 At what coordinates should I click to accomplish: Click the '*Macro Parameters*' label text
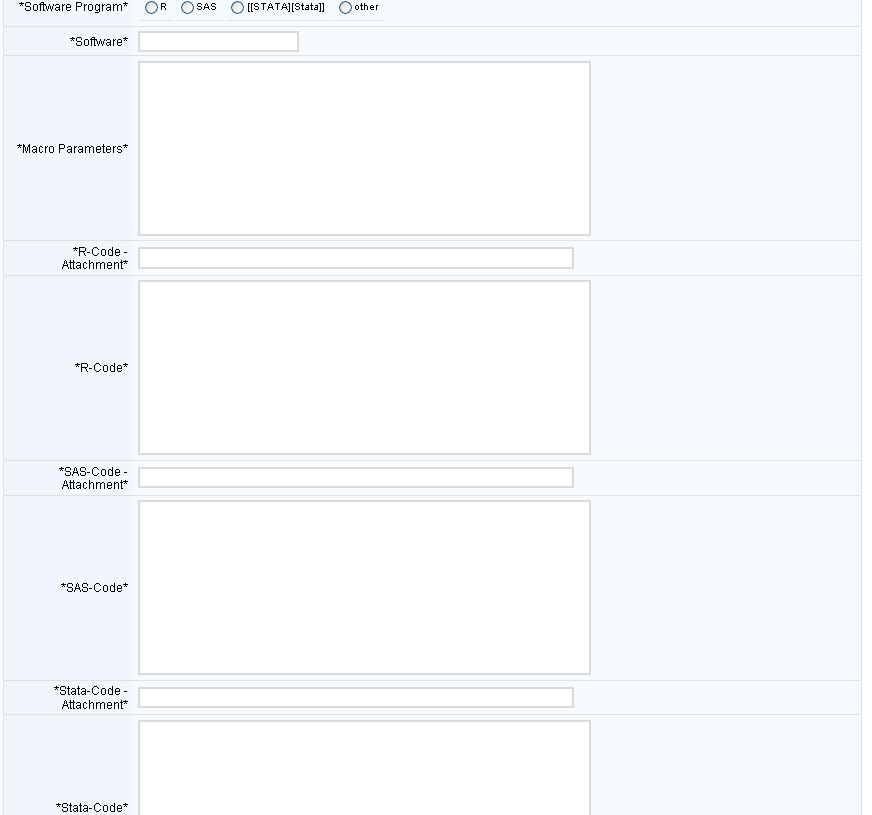[72, 149]
